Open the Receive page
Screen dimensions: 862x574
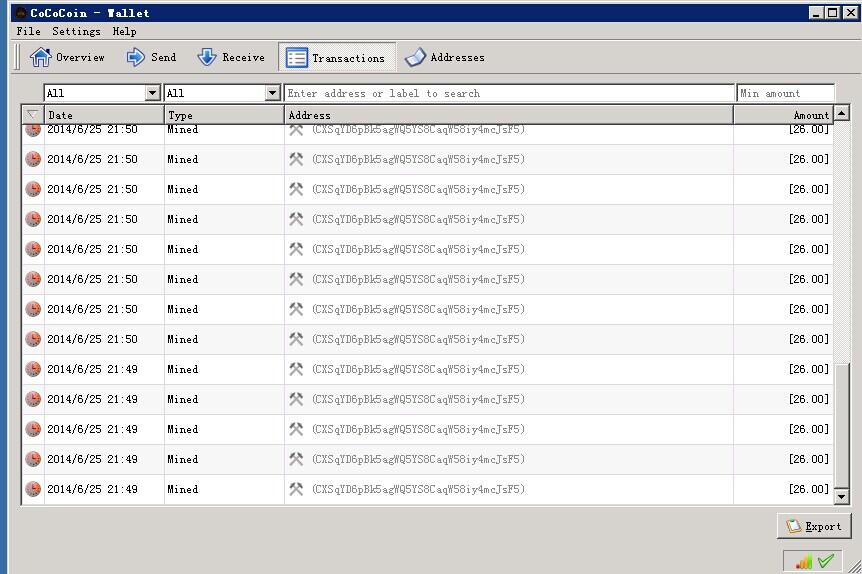click(x=231, y=57)
